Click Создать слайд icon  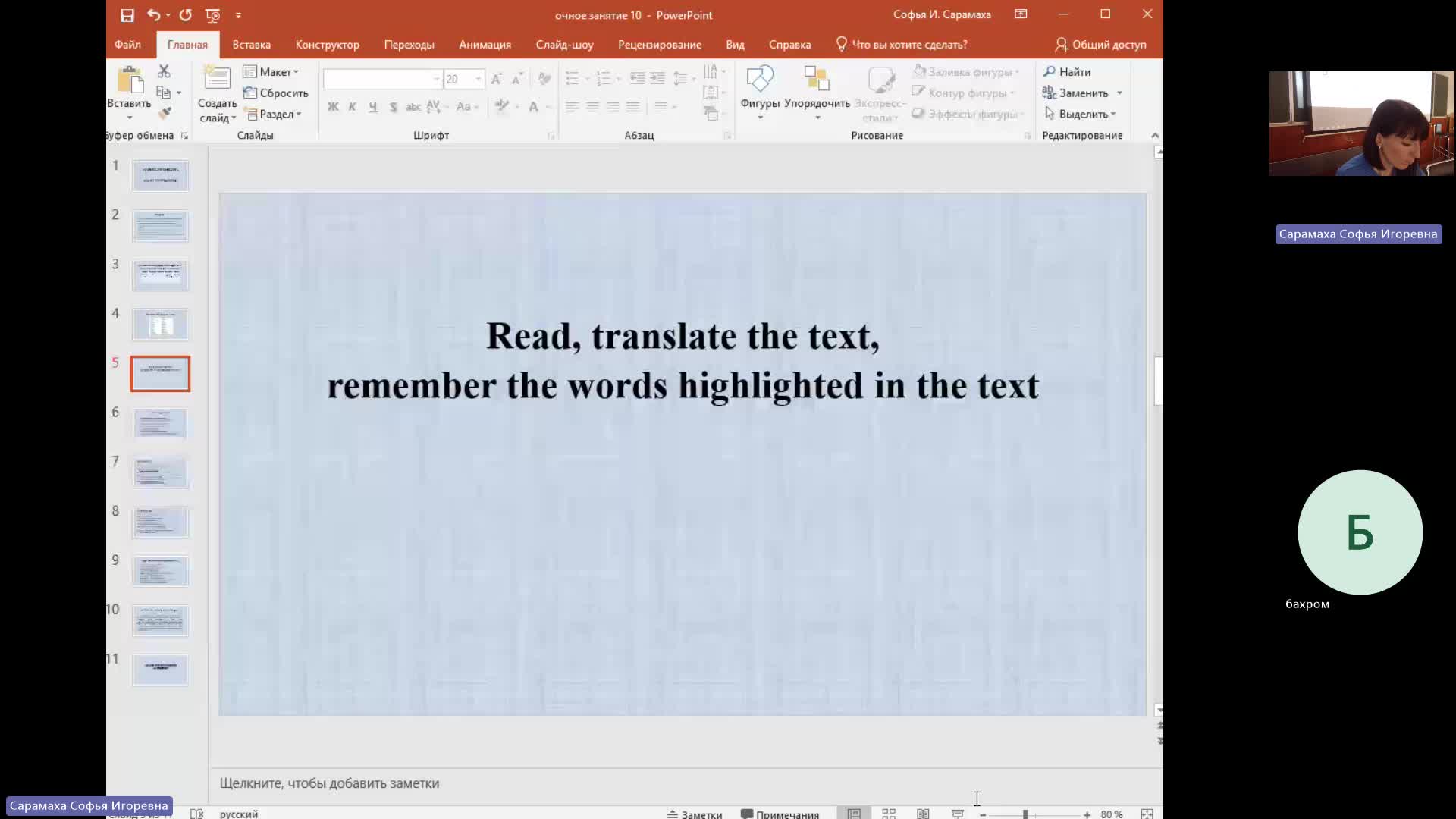(x=217, y=78)
